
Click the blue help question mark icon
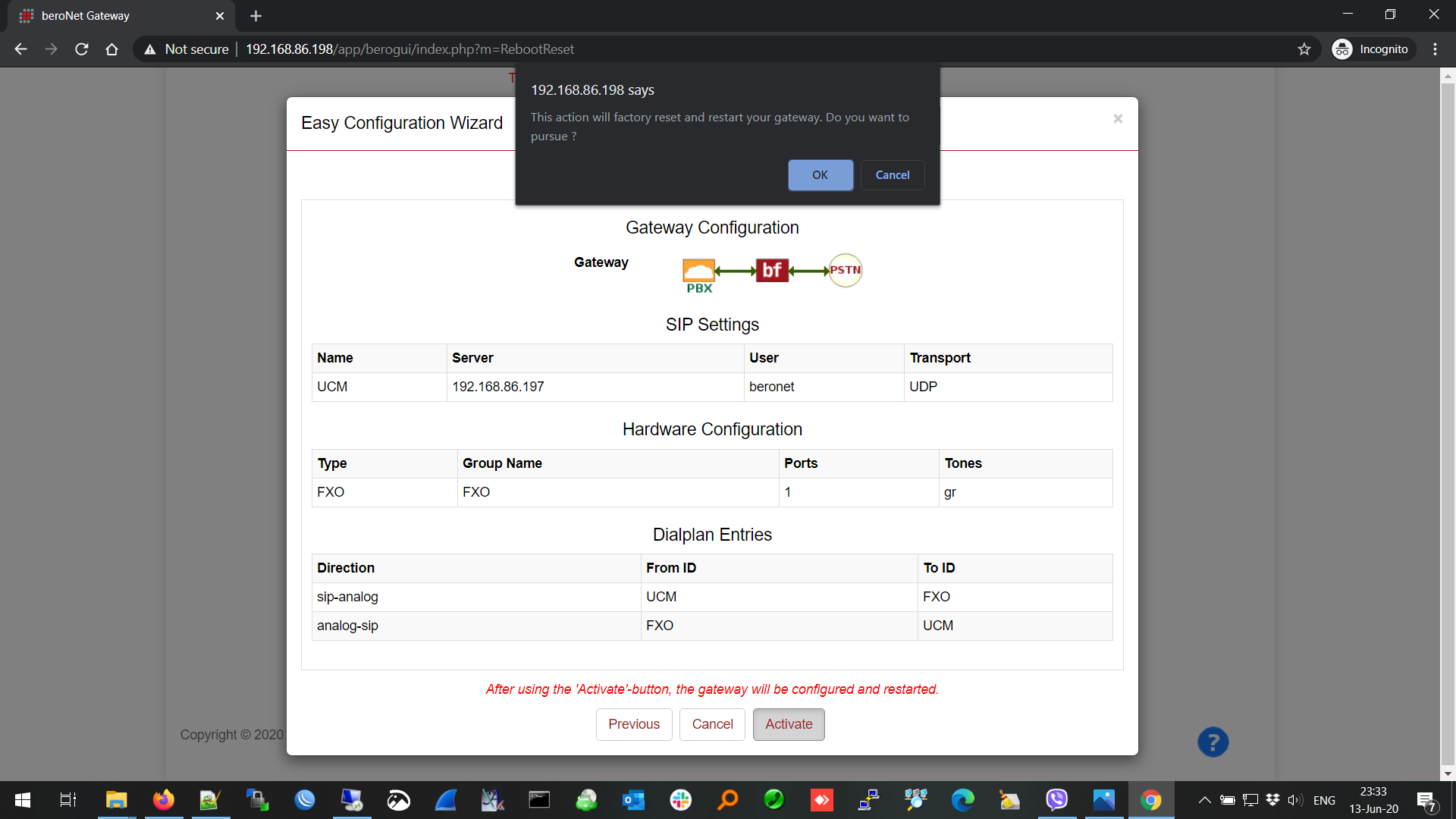(x=1213, y=742)
